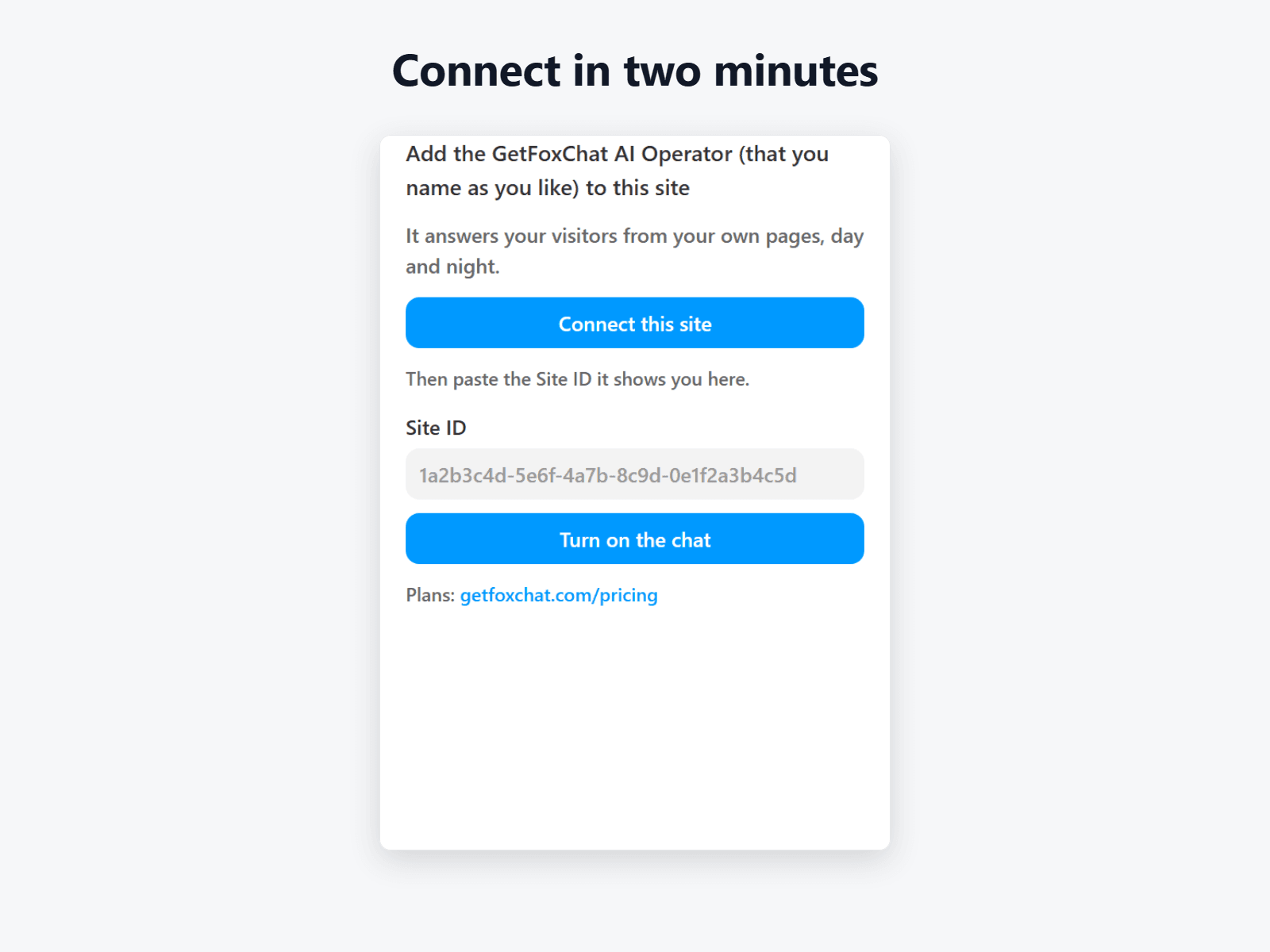This screenshot has height=952, width=1270.
Task: Click the word "minutes" in the page heading
Action: (796, 71)
